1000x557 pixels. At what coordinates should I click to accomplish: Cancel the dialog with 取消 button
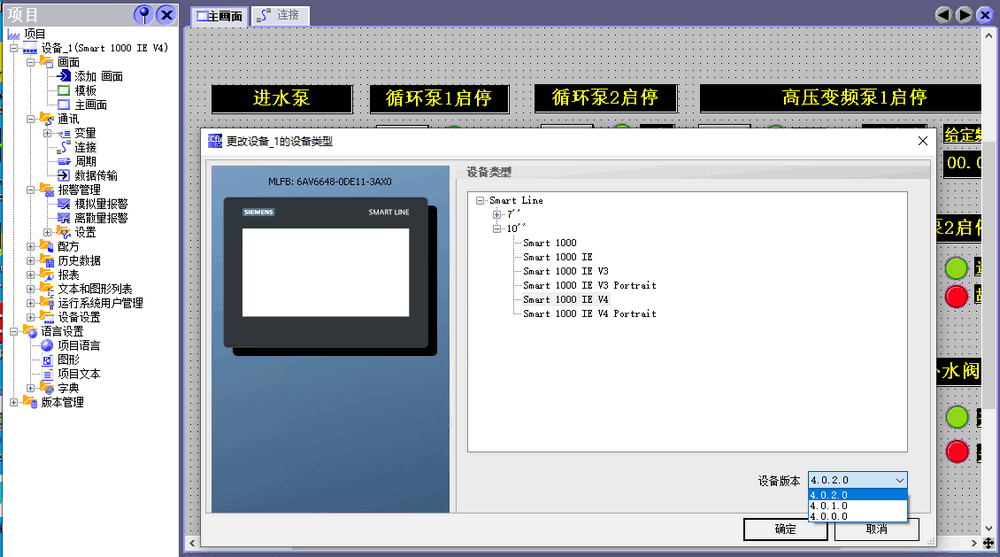[x=876, y=529]
